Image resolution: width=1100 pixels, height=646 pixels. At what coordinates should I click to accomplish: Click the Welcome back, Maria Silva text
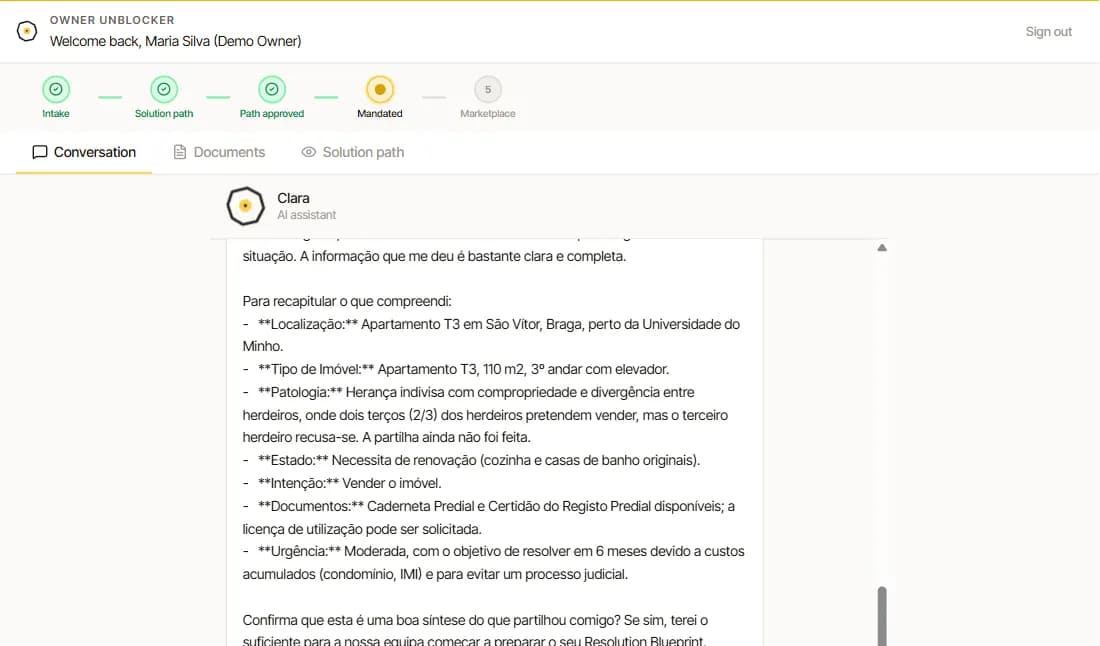tap(175, 41)
